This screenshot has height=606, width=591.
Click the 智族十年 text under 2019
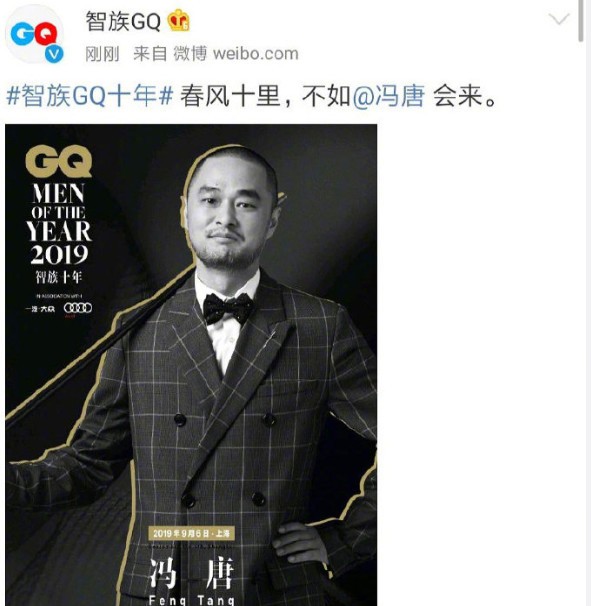59,277
